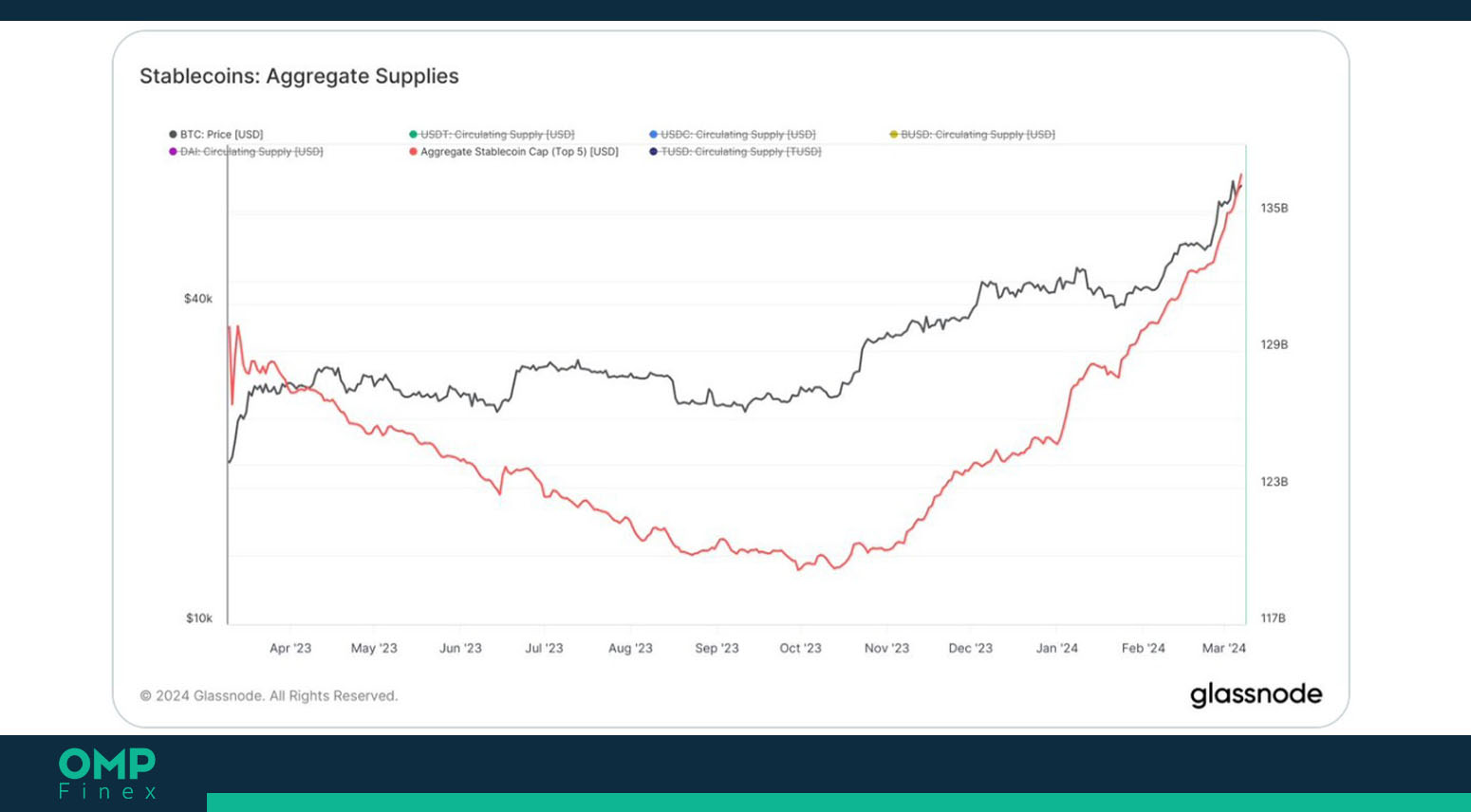The width and height of the screenshot is (1471, 812).
Task: Click the Feb '24 date label
Action: click(x=1143, y=649)
